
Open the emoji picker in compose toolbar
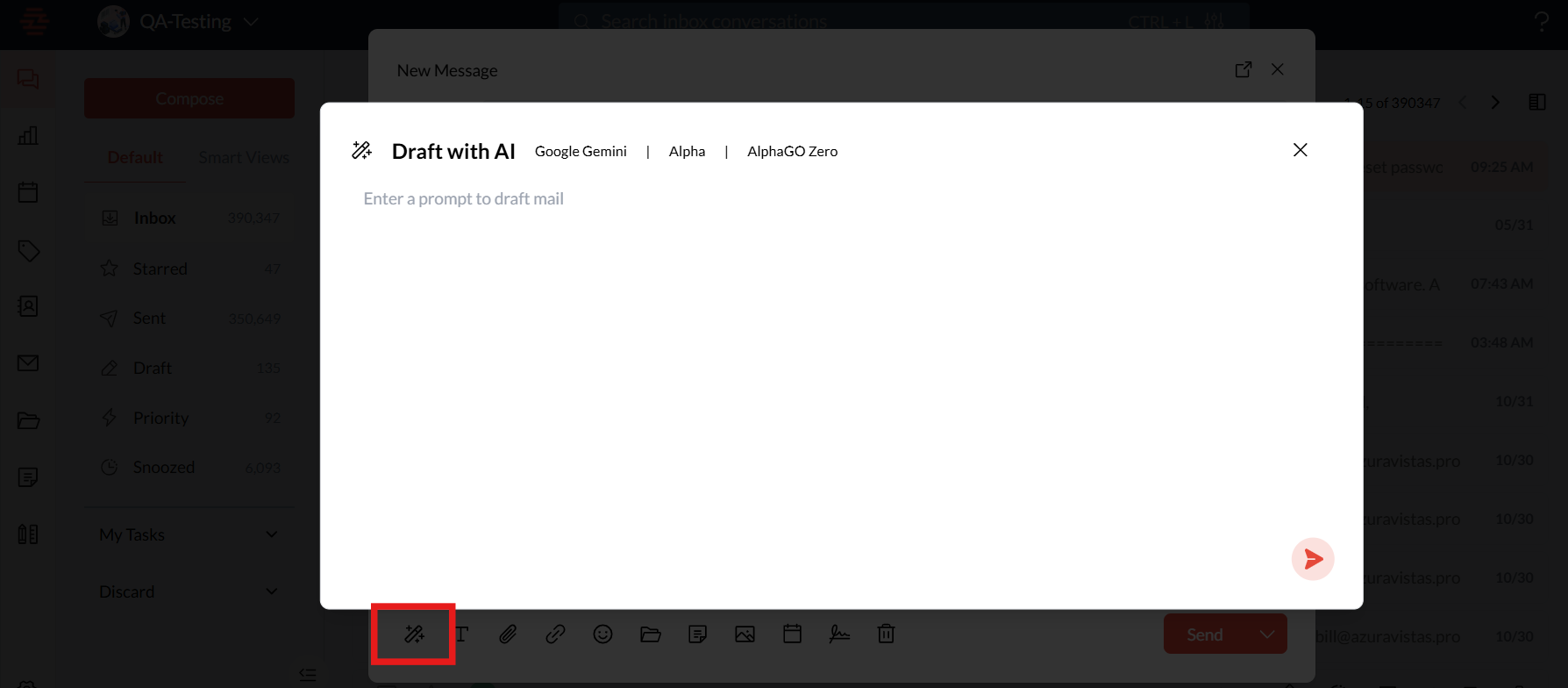[602, 634]
